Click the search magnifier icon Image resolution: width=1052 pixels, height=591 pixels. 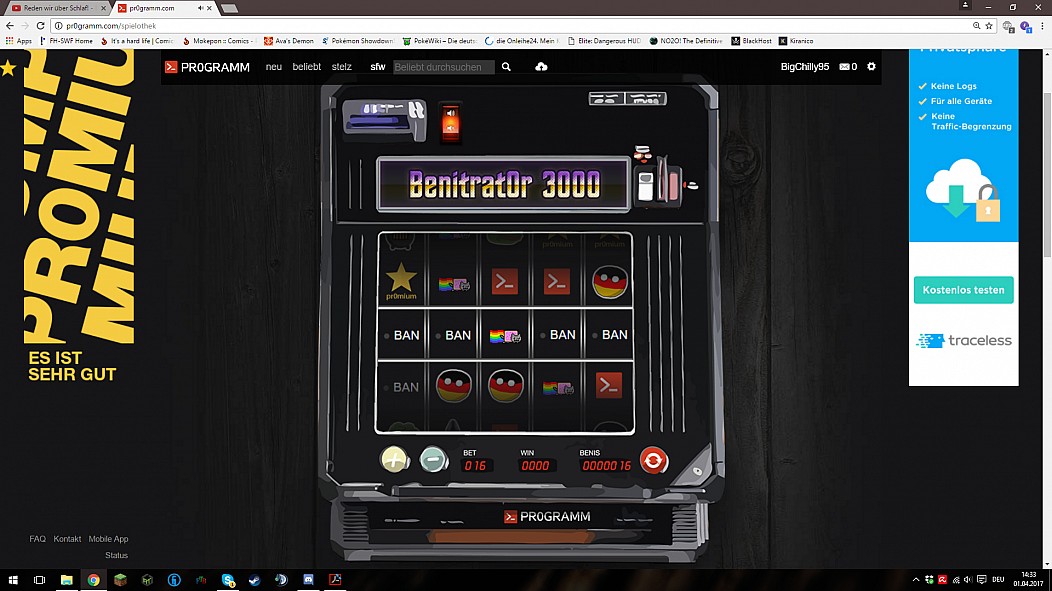pos(506,67)
